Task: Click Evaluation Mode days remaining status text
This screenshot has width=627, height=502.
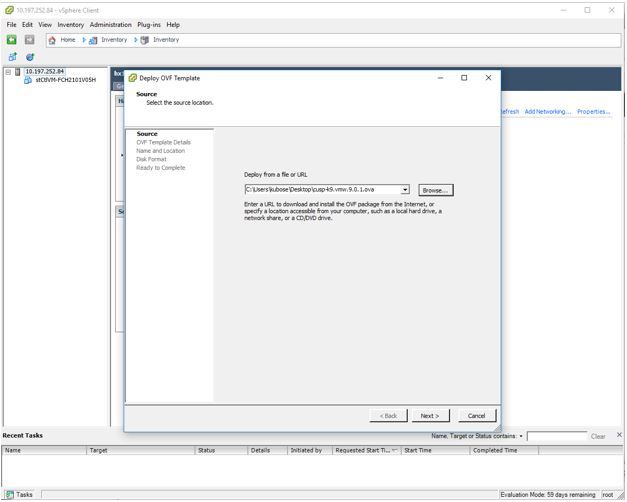Action: pyautogui.click(x=548, y=495)
